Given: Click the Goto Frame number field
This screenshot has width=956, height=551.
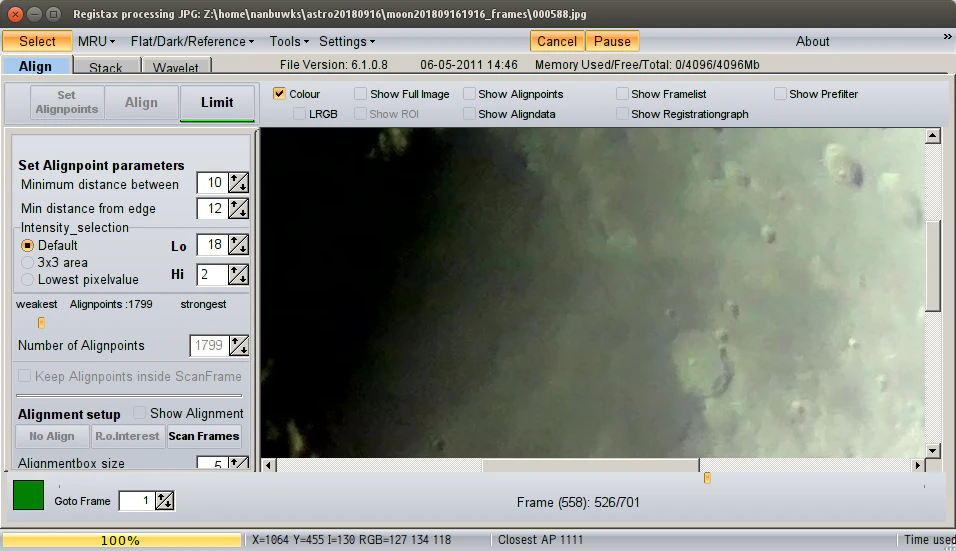Looking at the screenshot, I should tap(137, 501).
